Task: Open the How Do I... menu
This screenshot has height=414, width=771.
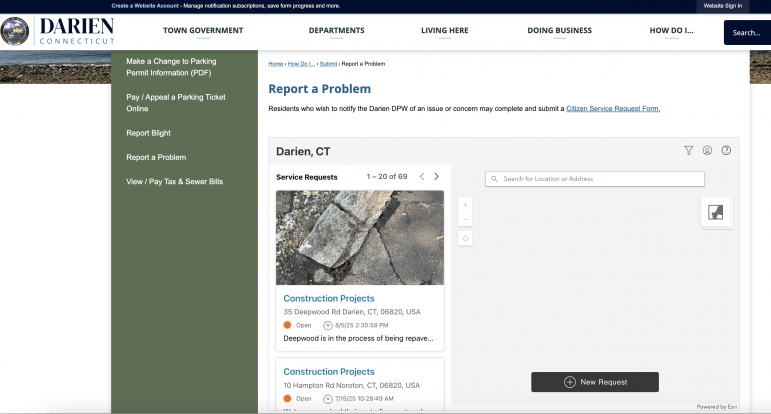Action: point(671,30)
